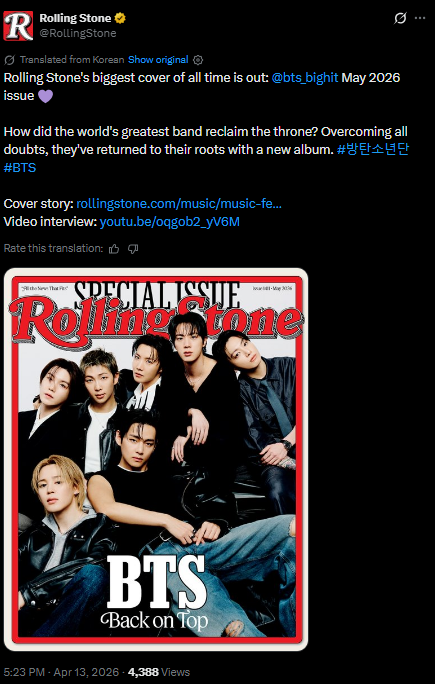Screen dimensions: 435x684
Task: Open the three-dot more options menu
Action: tap(420, 18)
